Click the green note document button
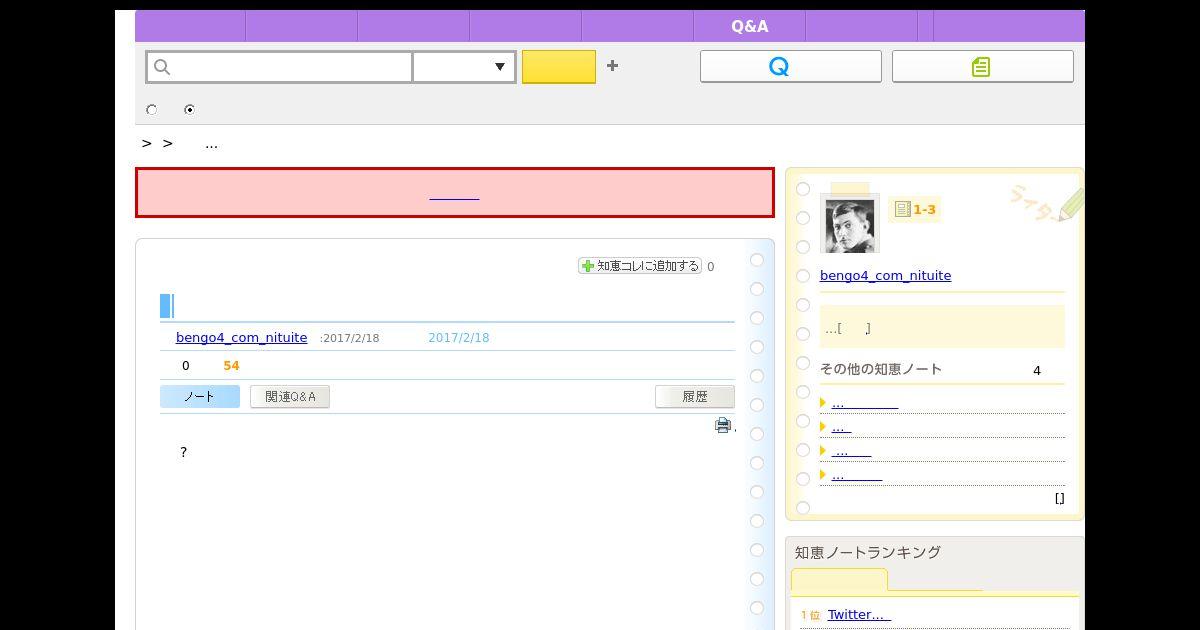 point(982,66)
